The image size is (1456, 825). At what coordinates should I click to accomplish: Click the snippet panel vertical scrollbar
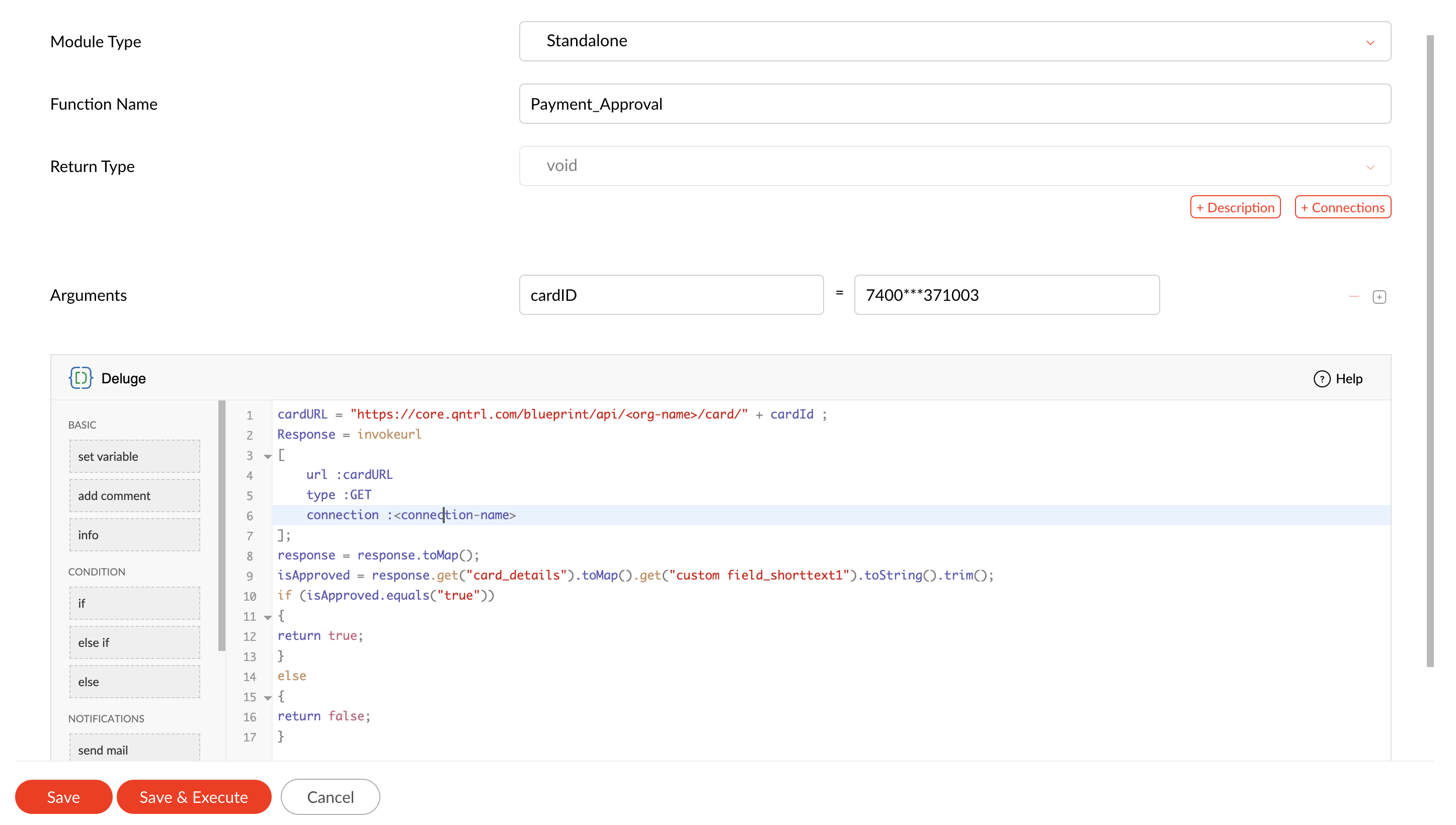point(221,525)
